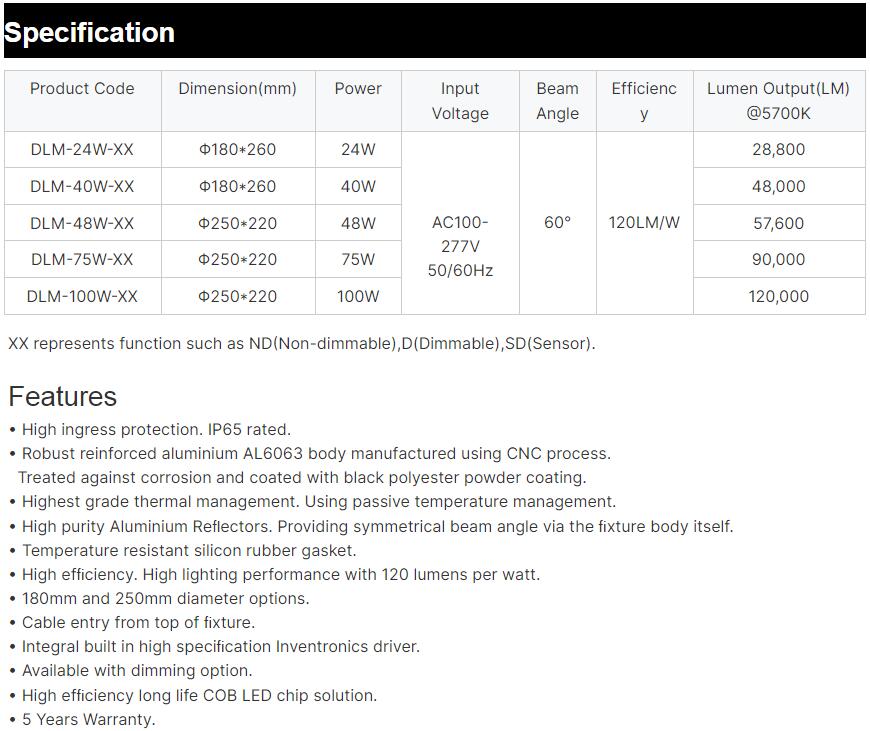Select the 120LM/W efficiency cell
This screenshot has width=870, height=731.
(644, 223)
